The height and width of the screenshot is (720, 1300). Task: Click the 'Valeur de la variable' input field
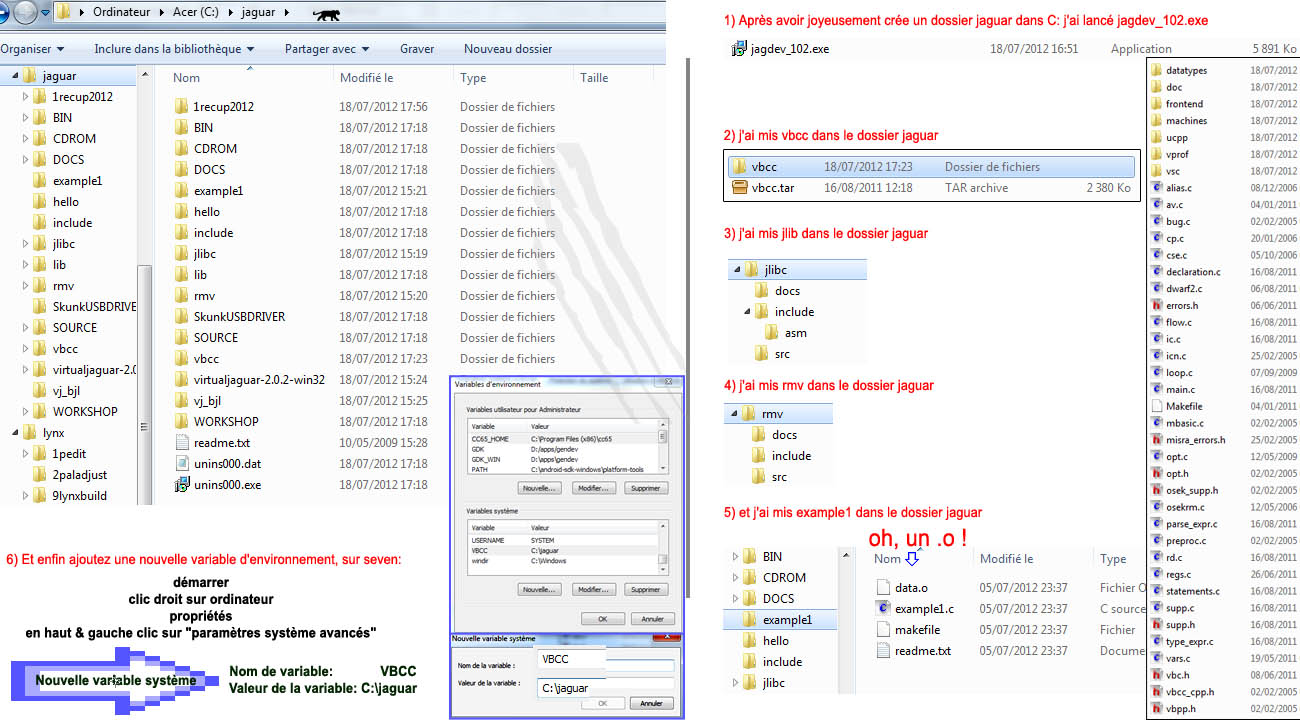pos(606,687)
